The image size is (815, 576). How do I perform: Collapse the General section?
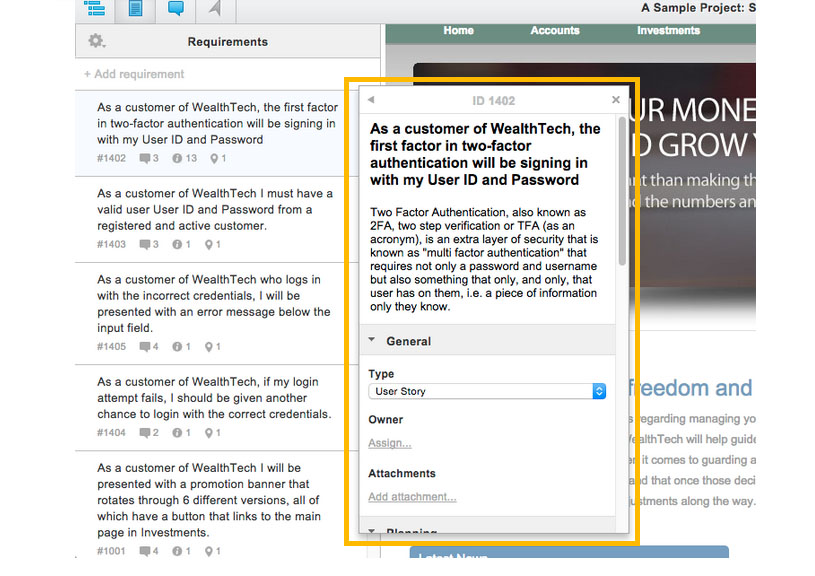pyautogui.click(x=372, y=340)
